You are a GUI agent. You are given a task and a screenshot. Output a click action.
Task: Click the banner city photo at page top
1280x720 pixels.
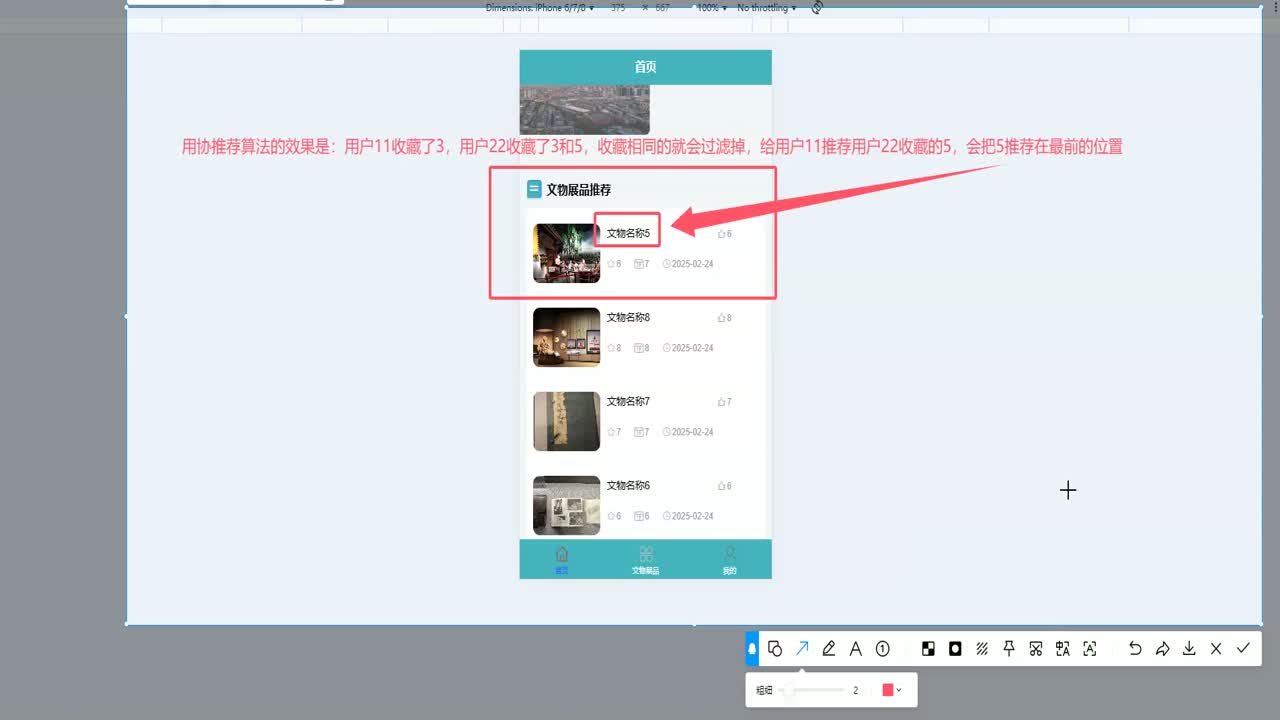coord(584,109)
